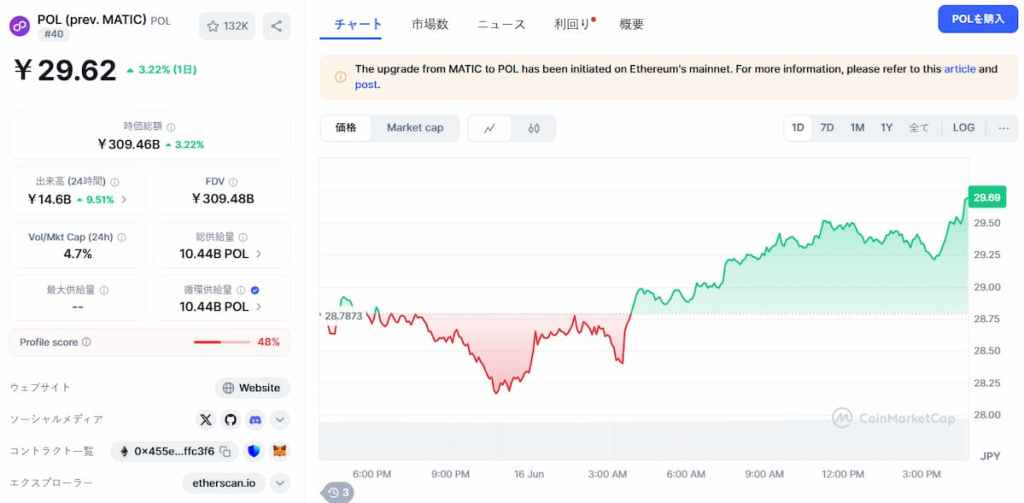Viewport: 1024px width, 503px height.
Task: Show info tooltip for 出来高 (24時間)
Action: pos(115,182)
